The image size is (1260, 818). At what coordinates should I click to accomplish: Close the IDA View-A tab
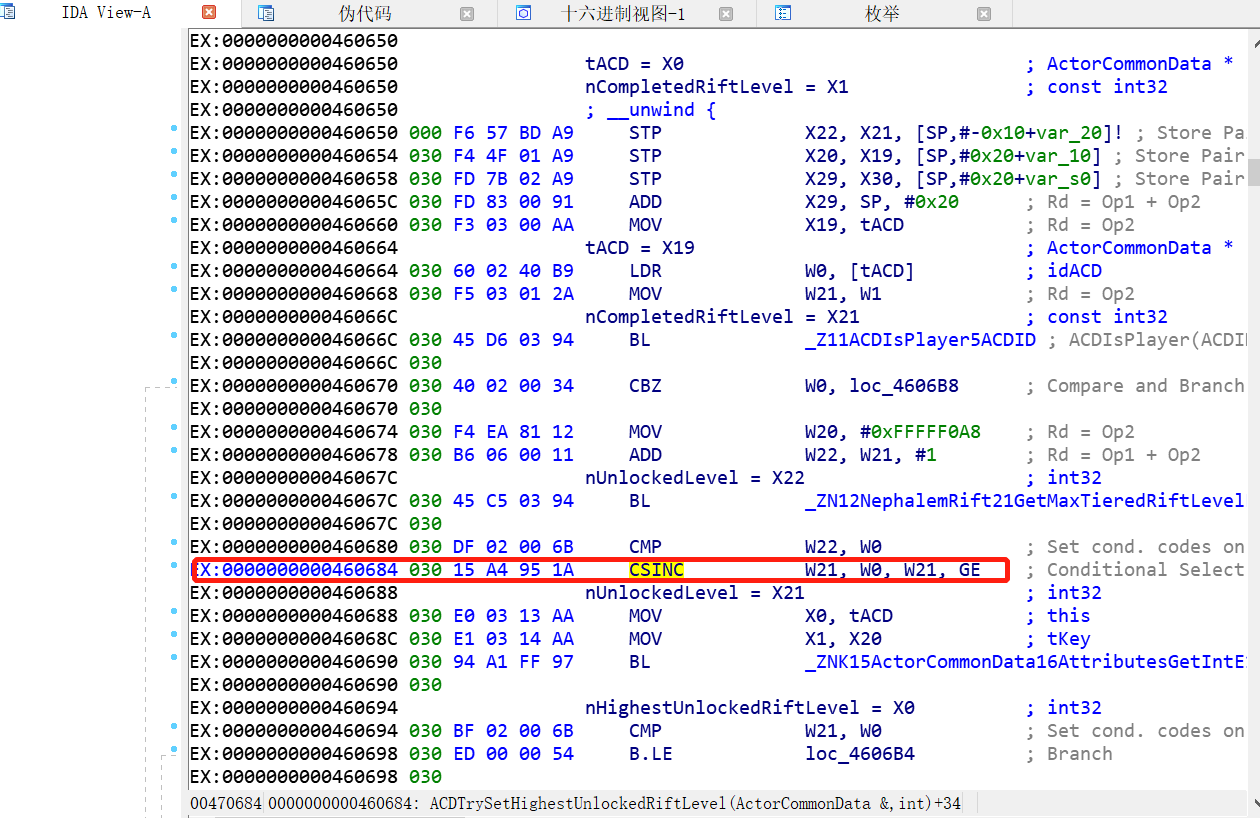(209, 13)
